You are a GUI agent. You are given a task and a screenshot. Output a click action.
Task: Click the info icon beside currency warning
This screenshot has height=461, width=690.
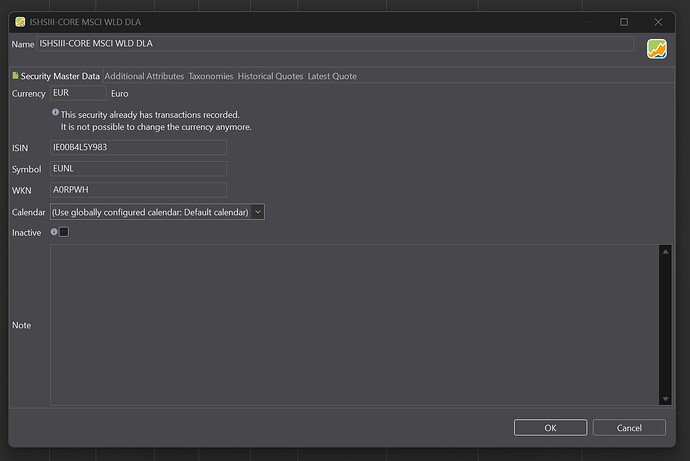click(55, 113)
